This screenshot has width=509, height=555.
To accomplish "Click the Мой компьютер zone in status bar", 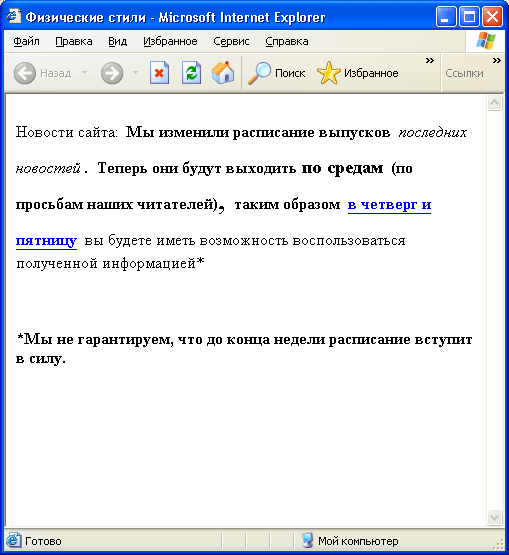I will [x=350, y=541].
